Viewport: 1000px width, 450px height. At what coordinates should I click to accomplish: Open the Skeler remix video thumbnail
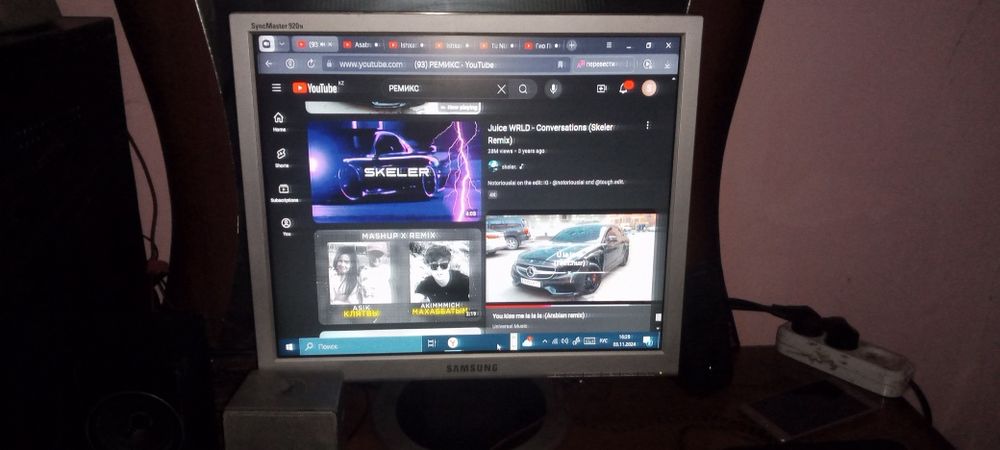point(394,171)
